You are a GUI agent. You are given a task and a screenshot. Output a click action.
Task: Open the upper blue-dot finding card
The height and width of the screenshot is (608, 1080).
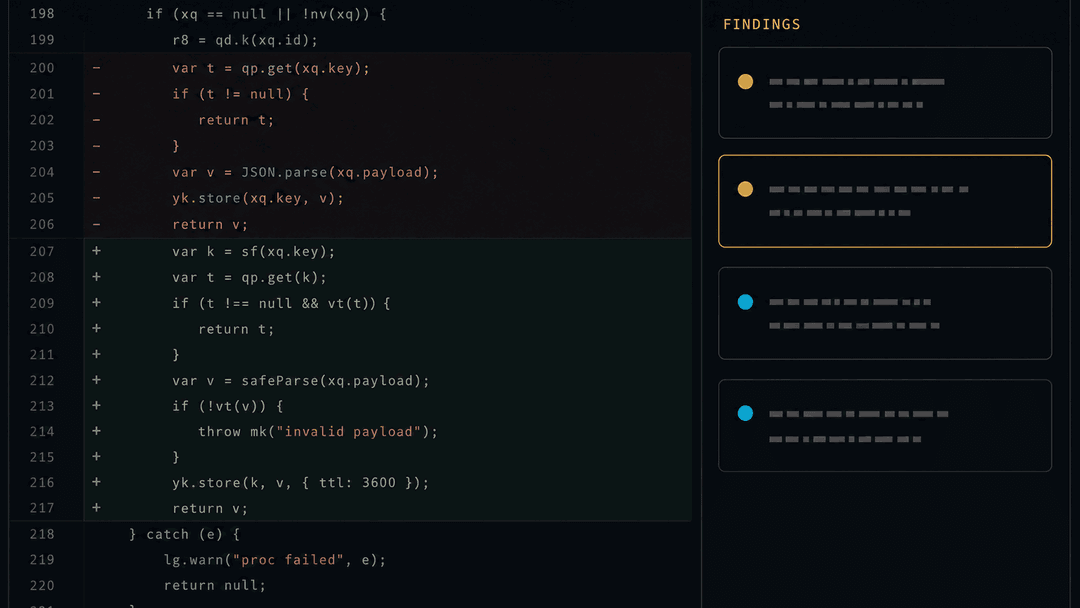pos(885,313)
